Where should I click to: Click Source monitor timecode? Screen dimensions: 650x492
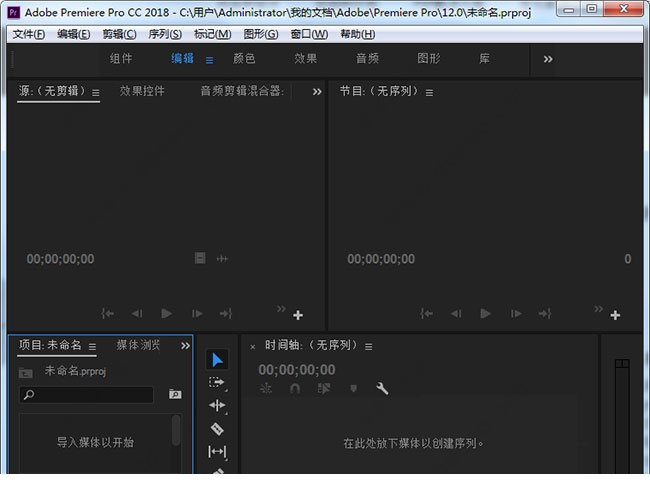[61, 259]
